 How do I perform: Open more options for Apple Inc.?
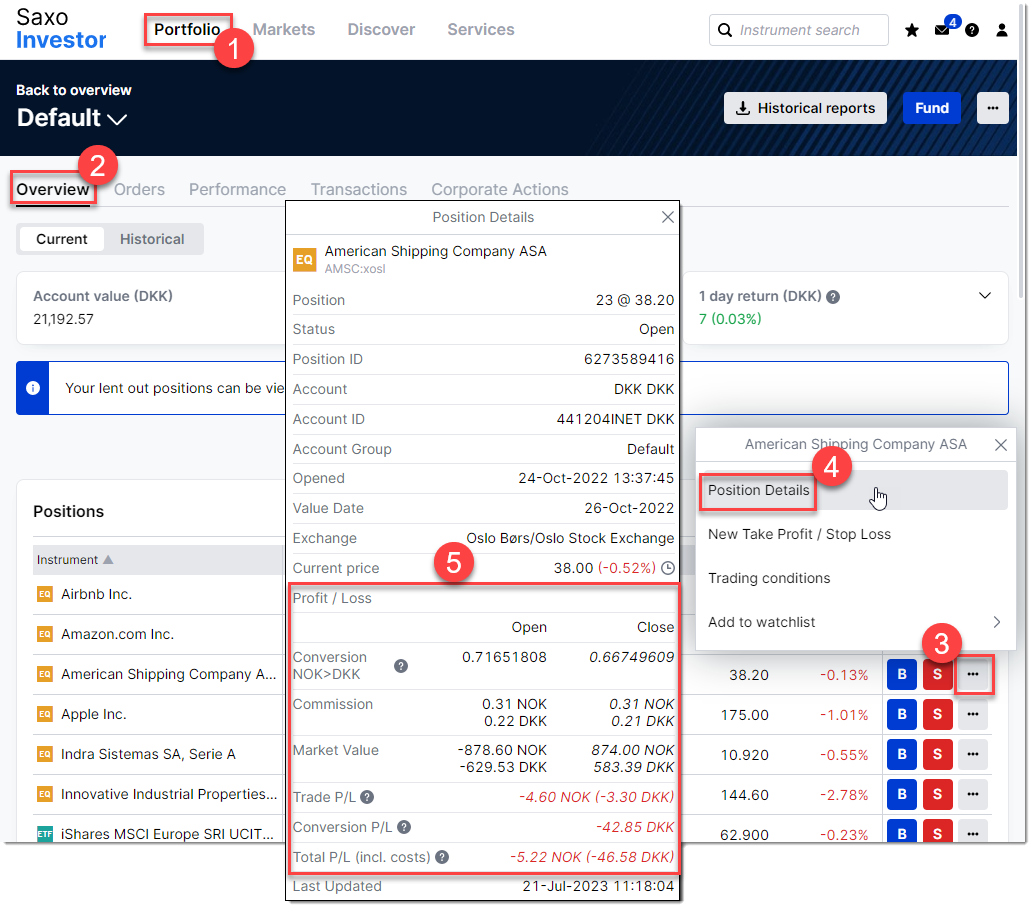(x=973, y=715)
